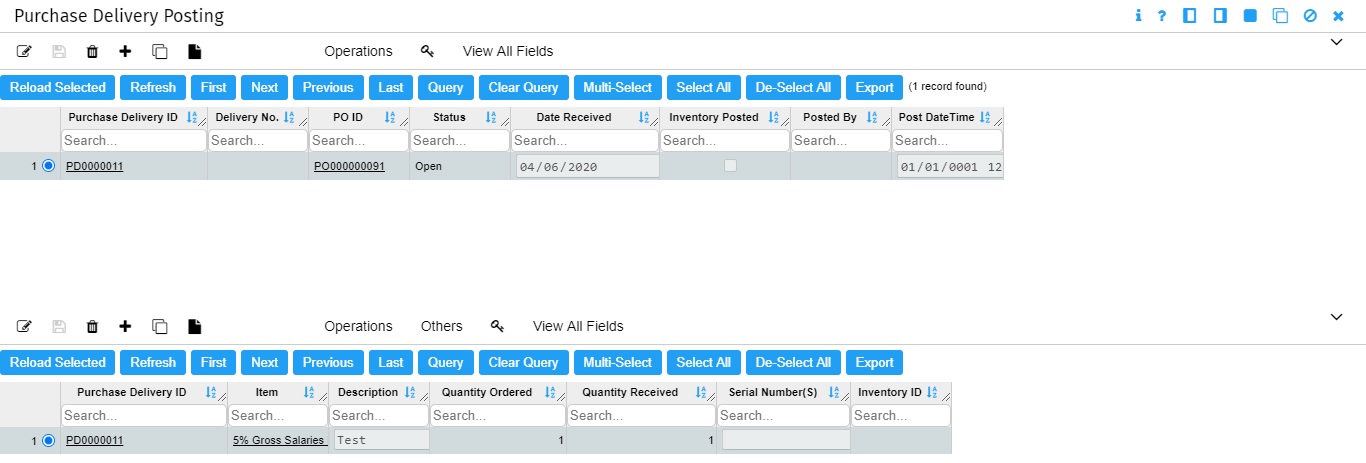Open the Others menu
This screenshot has height=463, width=1366.
442,326
